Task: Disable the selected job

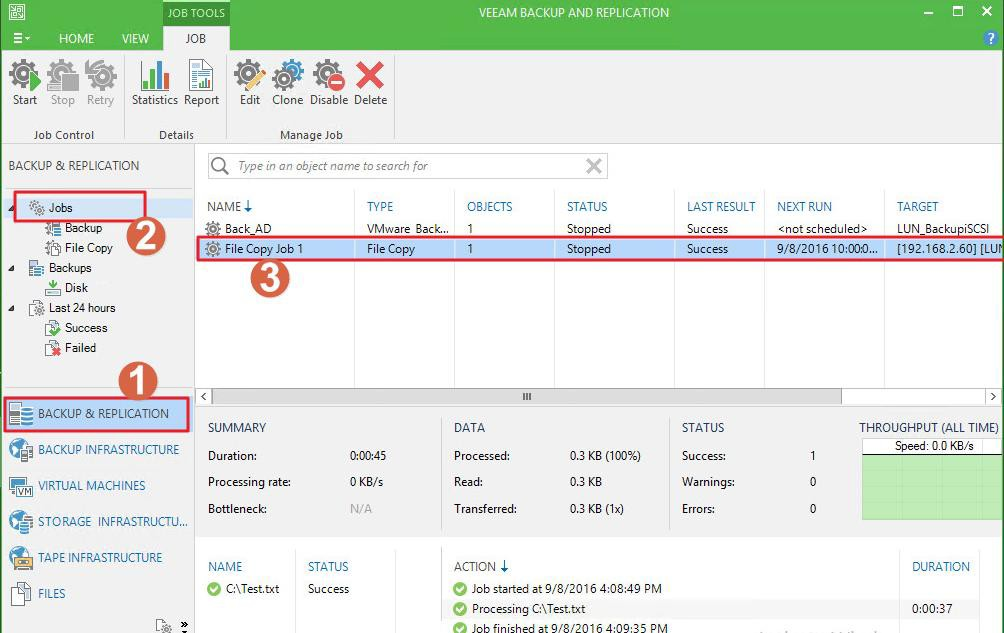Action: (329, 82)
